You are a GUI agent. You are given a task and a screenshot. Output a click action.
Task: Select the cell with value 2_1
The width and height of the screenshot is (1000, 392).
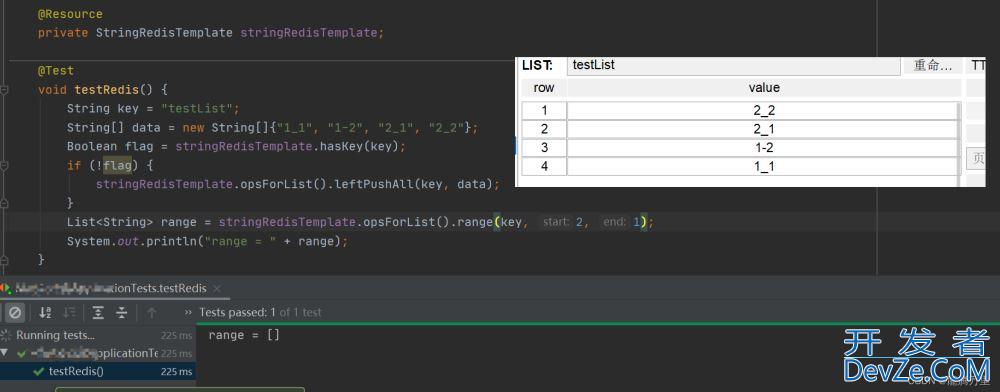point(763,129)
